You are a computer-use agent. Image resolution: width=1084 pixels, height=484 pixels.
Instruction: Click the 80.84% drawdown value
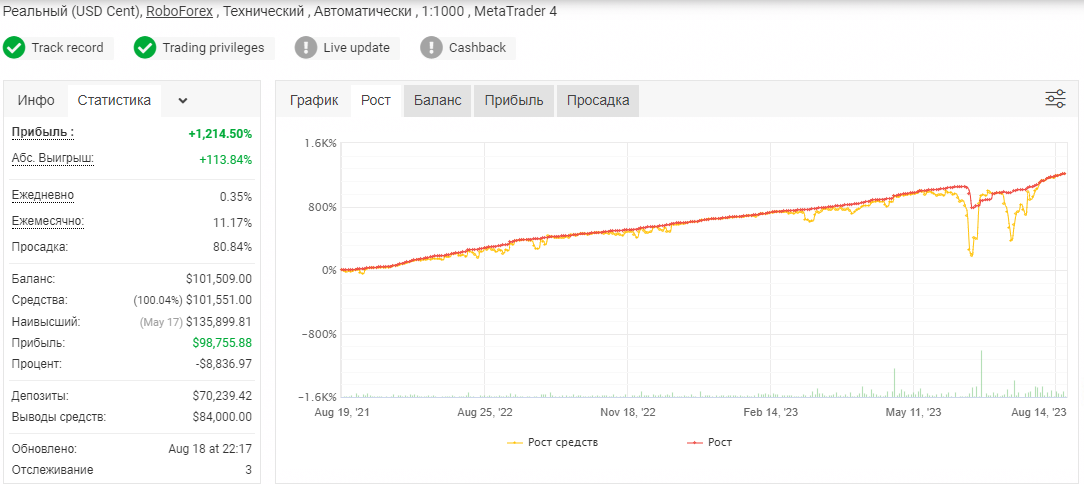233,247
